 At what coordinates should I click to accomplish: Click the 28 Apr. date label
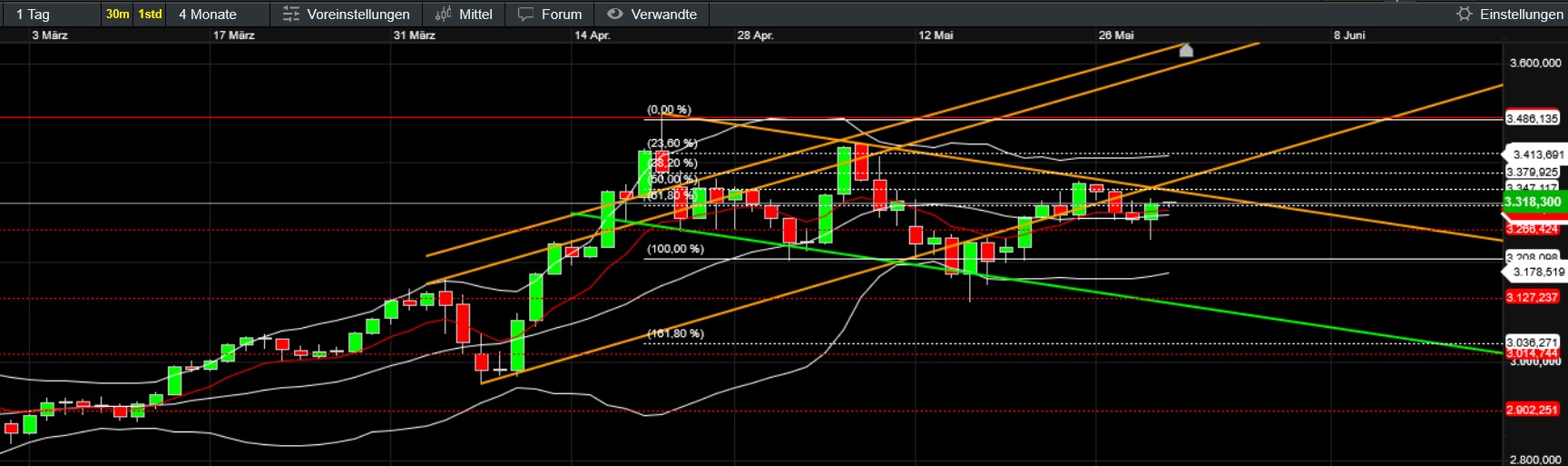pos(755,35)
